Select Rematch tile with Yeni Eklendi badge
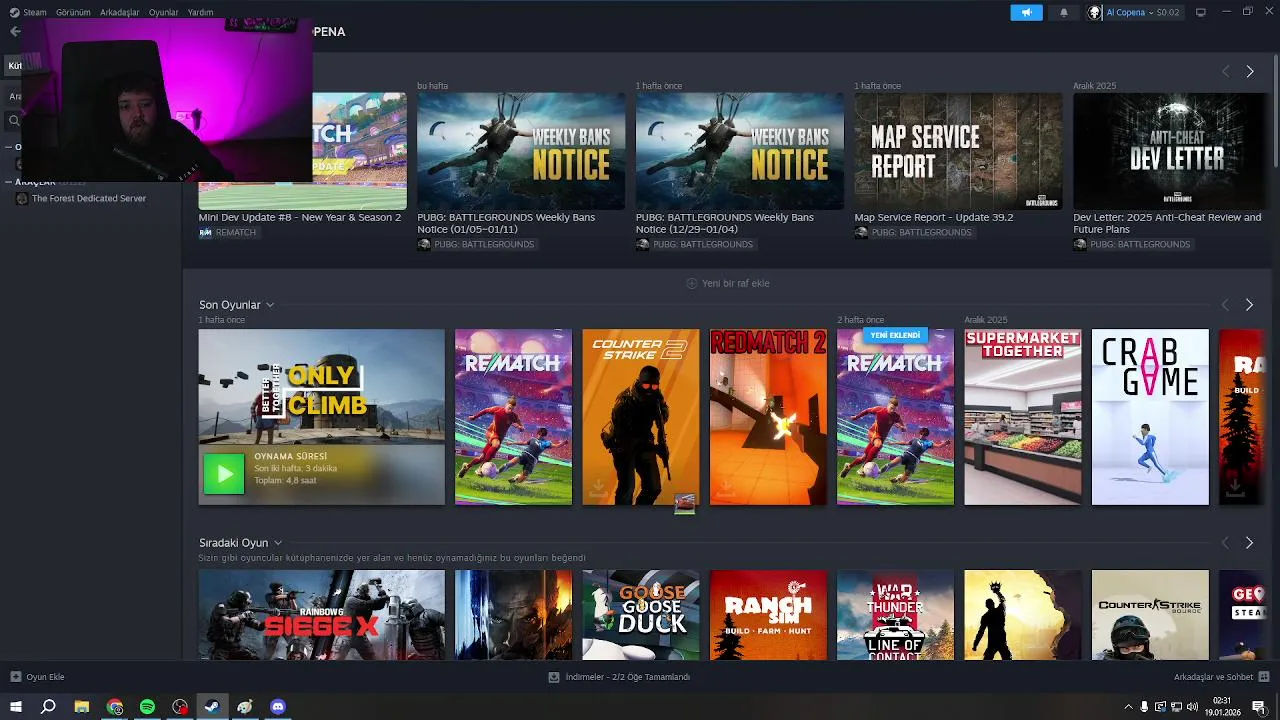The width and height of the screenshot is (1280, 720). click(895, 417)
